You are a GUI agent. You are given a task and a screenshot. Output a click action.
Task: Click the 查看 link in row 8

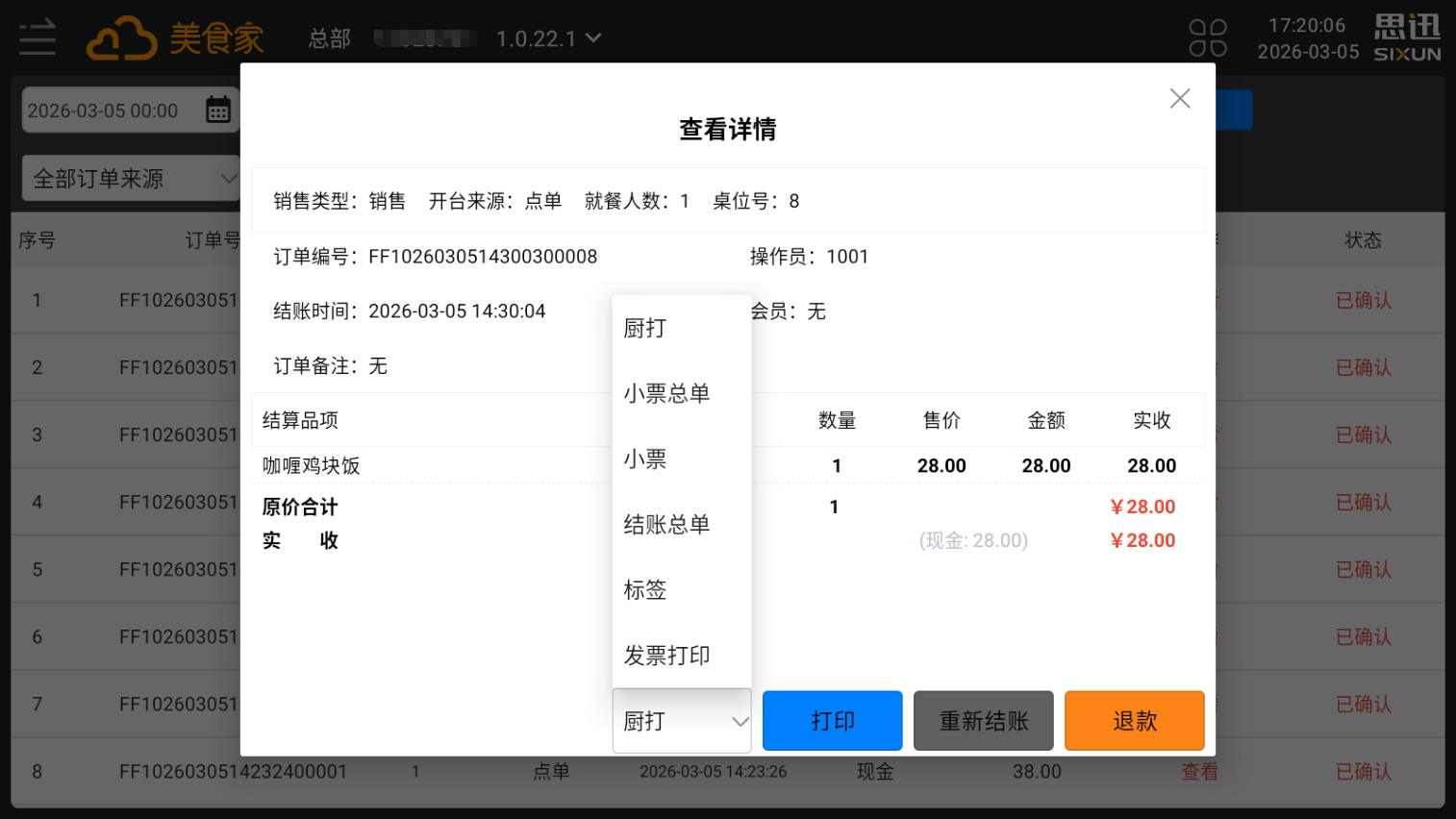tap(1198, 772)
